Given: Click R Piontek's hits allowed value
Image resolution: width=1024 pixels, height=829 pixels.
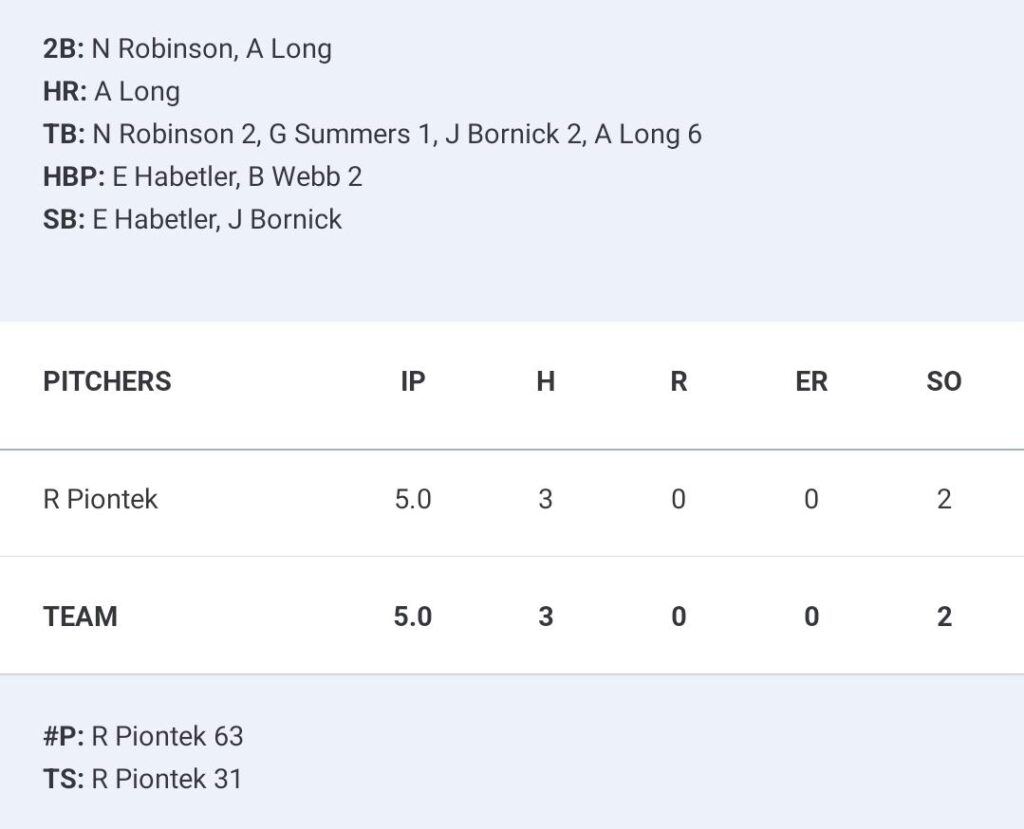Looking at the screenshot, I should (545, 500).
